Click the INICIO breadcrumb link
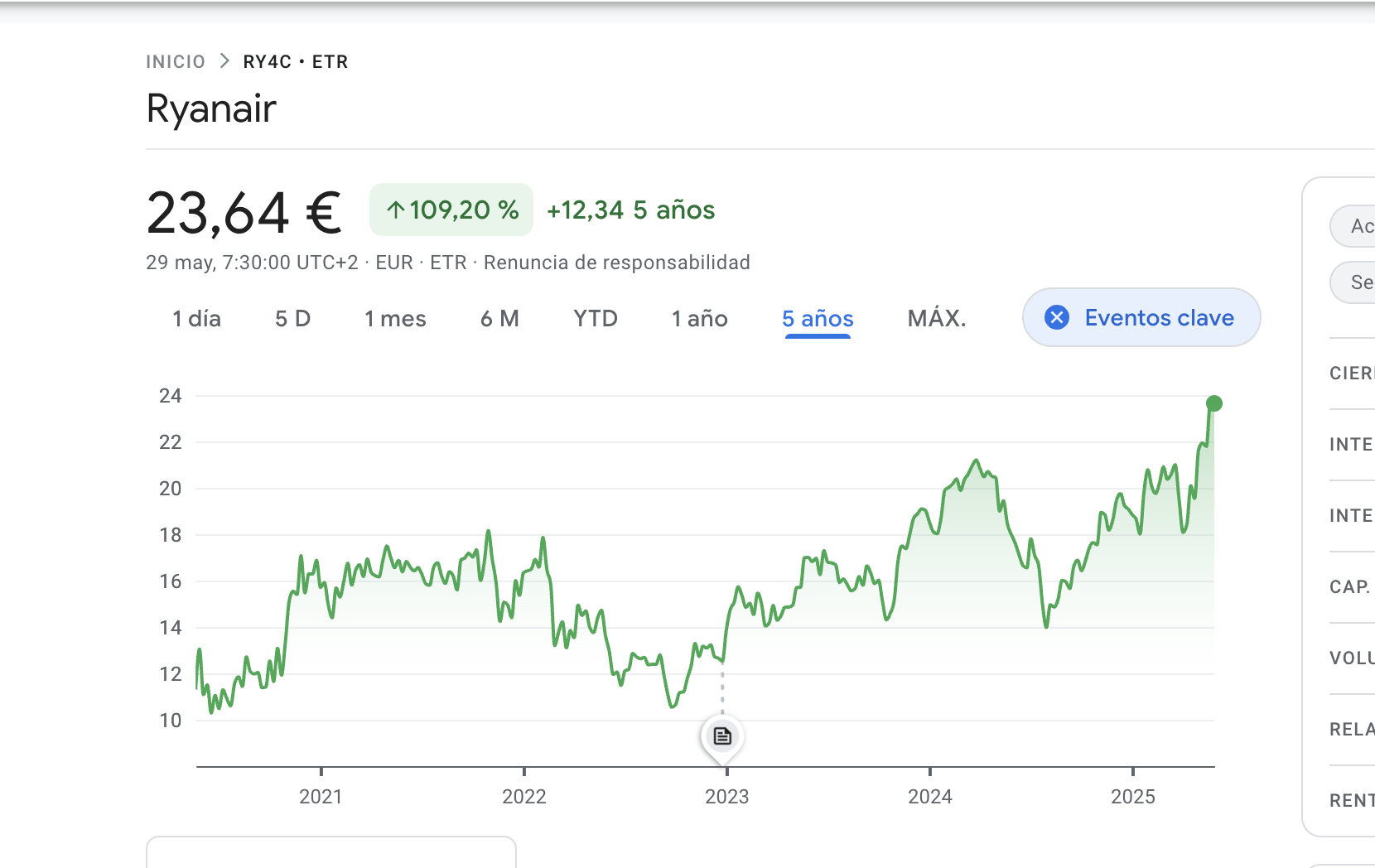1375x868 pixels. 176,62
